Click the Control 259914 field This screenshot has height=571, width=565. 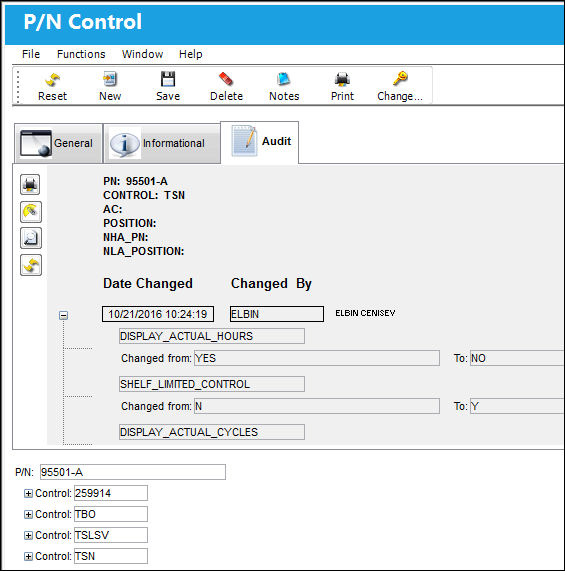[111, 493]
